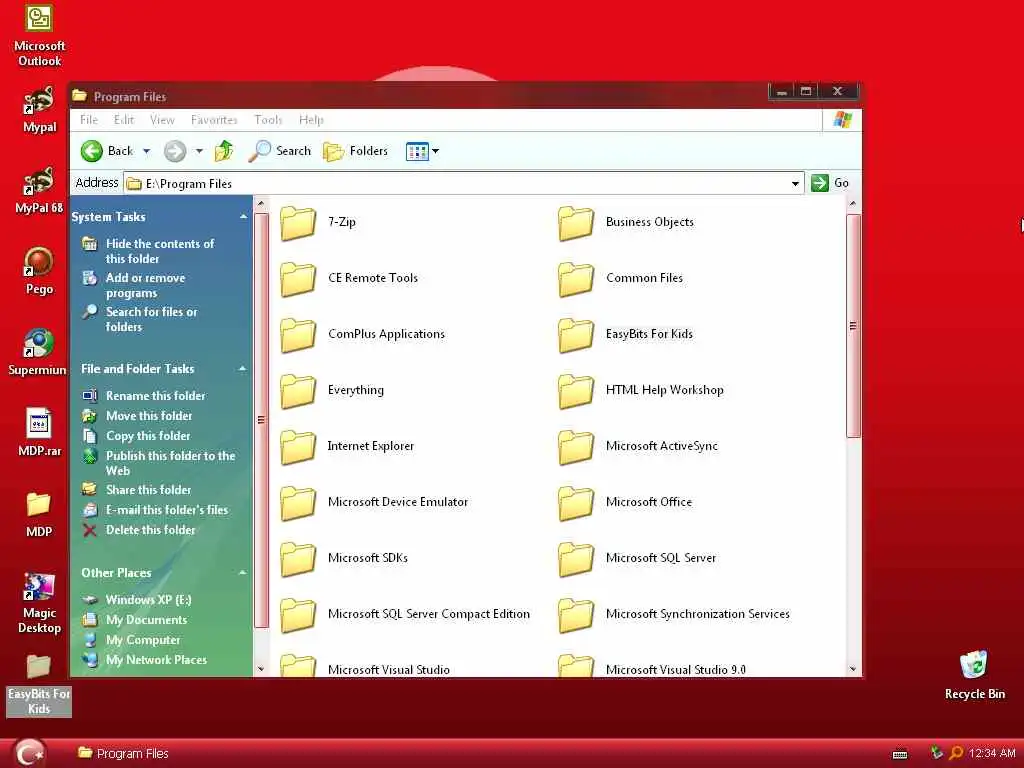The width and height of the screenshot is (1024, 768).
Task: Select the ComPlus Applications folder
Action: point(362,335)
